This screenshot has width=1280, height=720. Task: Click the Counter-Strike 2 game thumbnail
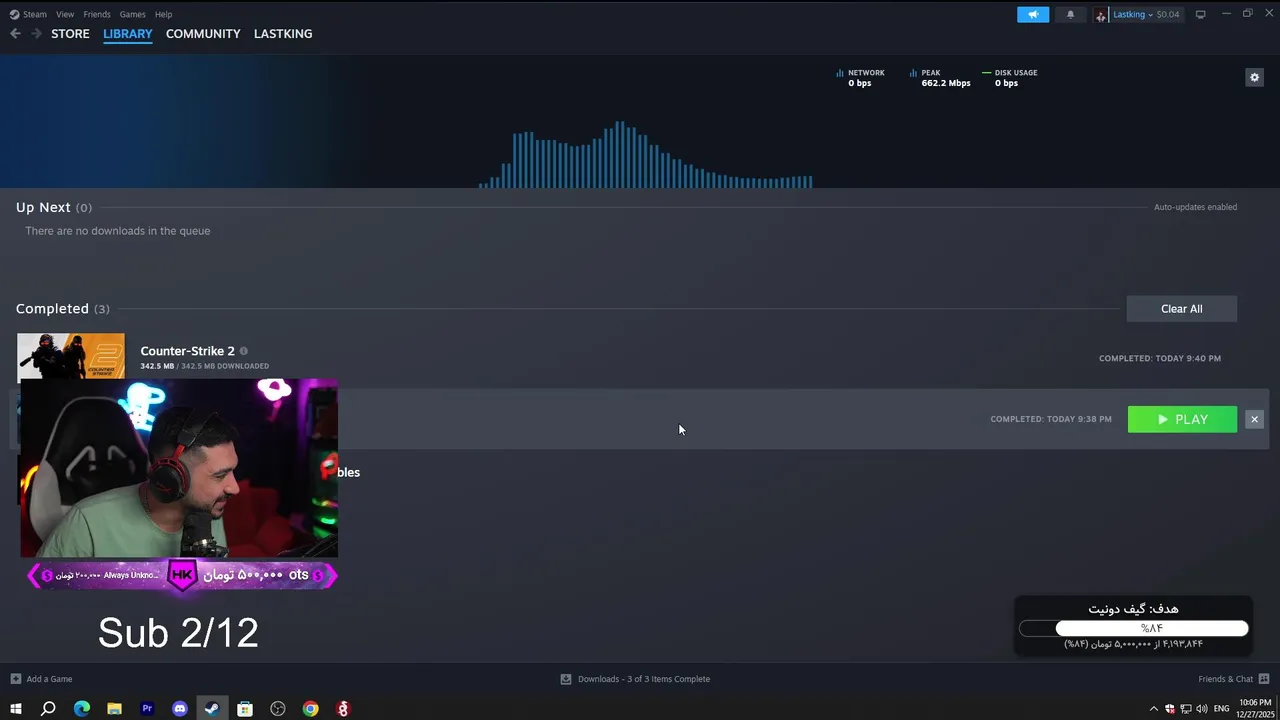click(x=71, y=356)
